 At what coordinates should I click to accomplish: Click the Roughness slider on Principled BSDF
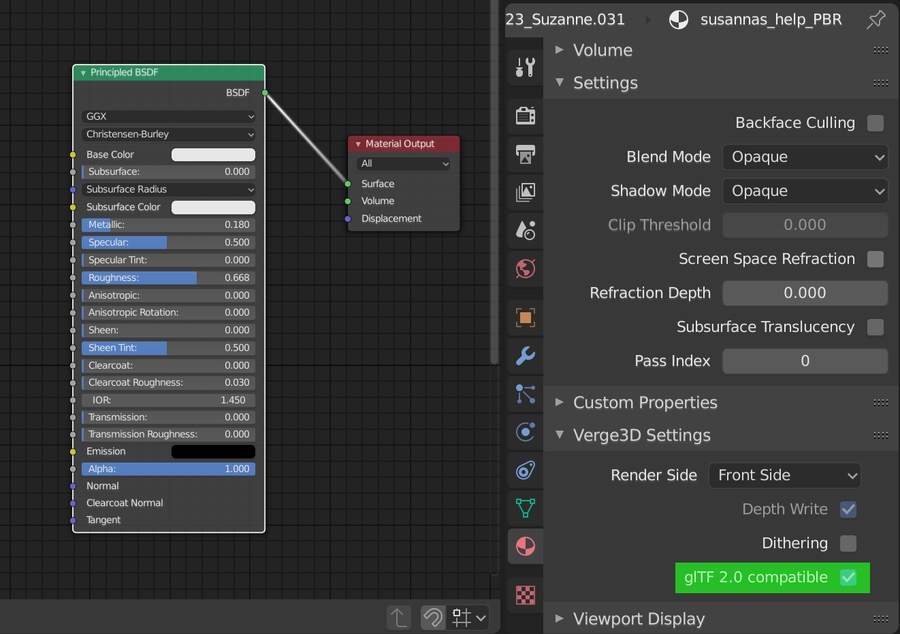tap(168, 278)
